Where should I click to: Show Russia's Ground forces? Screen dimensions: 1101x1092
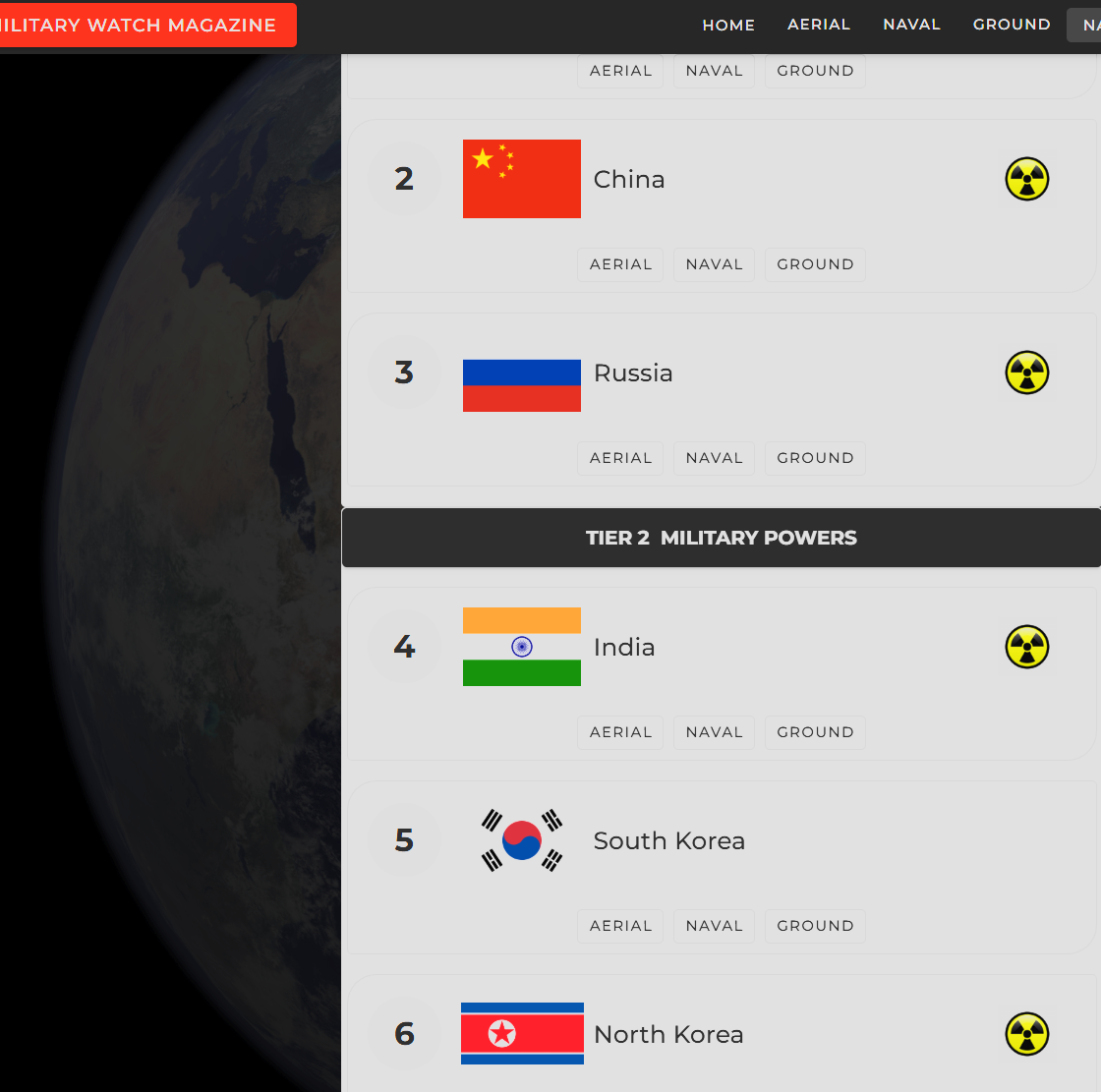click(815, 459)
